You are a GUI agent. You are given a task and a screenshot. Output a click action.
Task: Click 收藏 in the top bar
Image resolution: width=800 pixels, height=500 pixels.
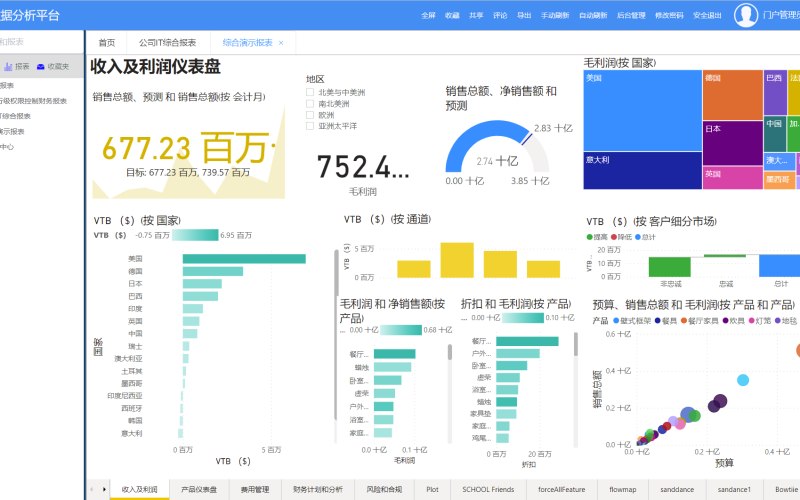452,15
